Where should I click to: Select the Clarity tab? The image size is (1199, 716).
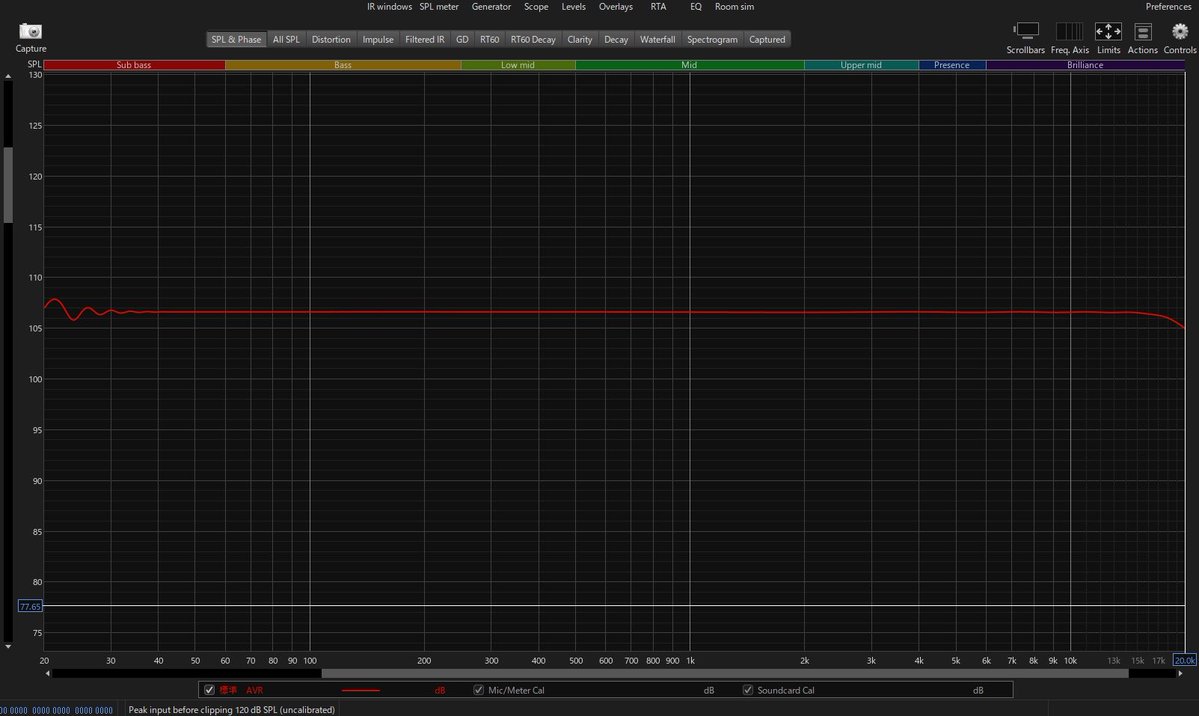pyautogui.click(x=580, y=39)
